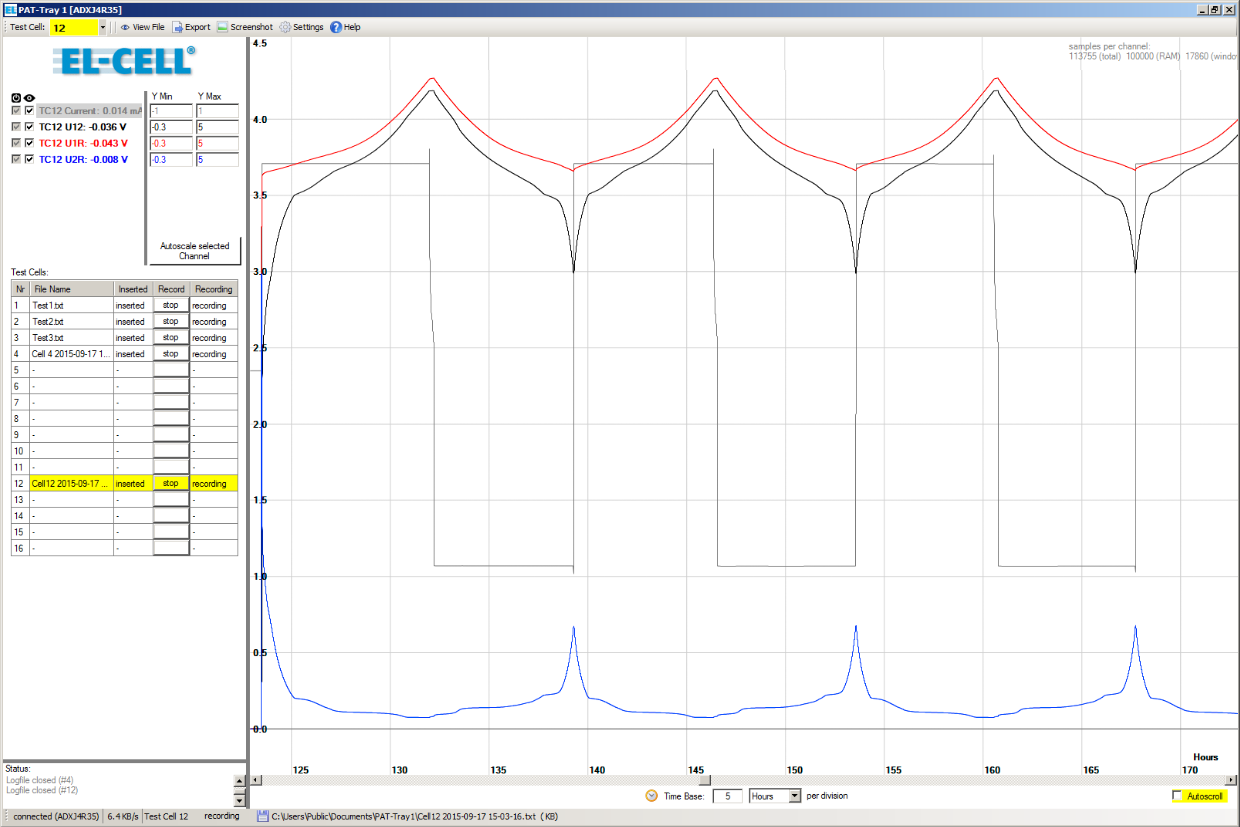Click Y Min field for TC12 U1R

(170, 144)
